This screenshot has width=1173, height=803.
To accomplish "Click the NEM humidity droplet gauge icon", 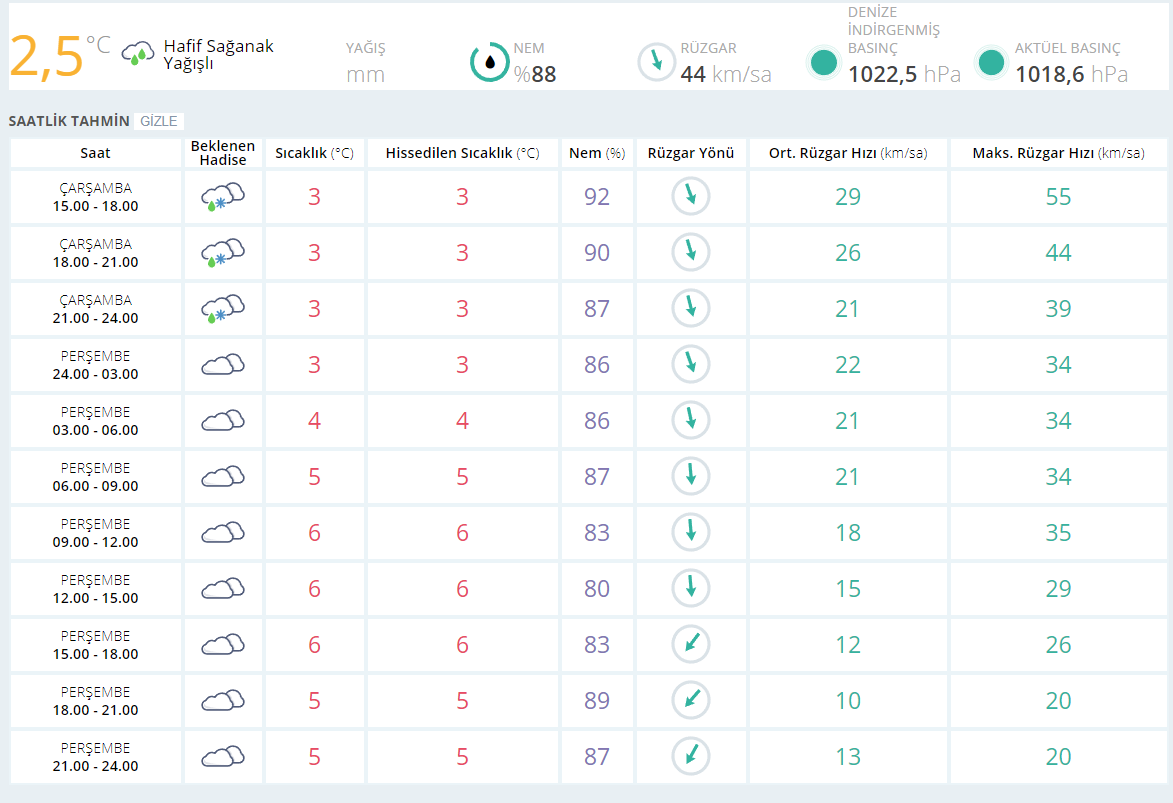I will 489,62.
